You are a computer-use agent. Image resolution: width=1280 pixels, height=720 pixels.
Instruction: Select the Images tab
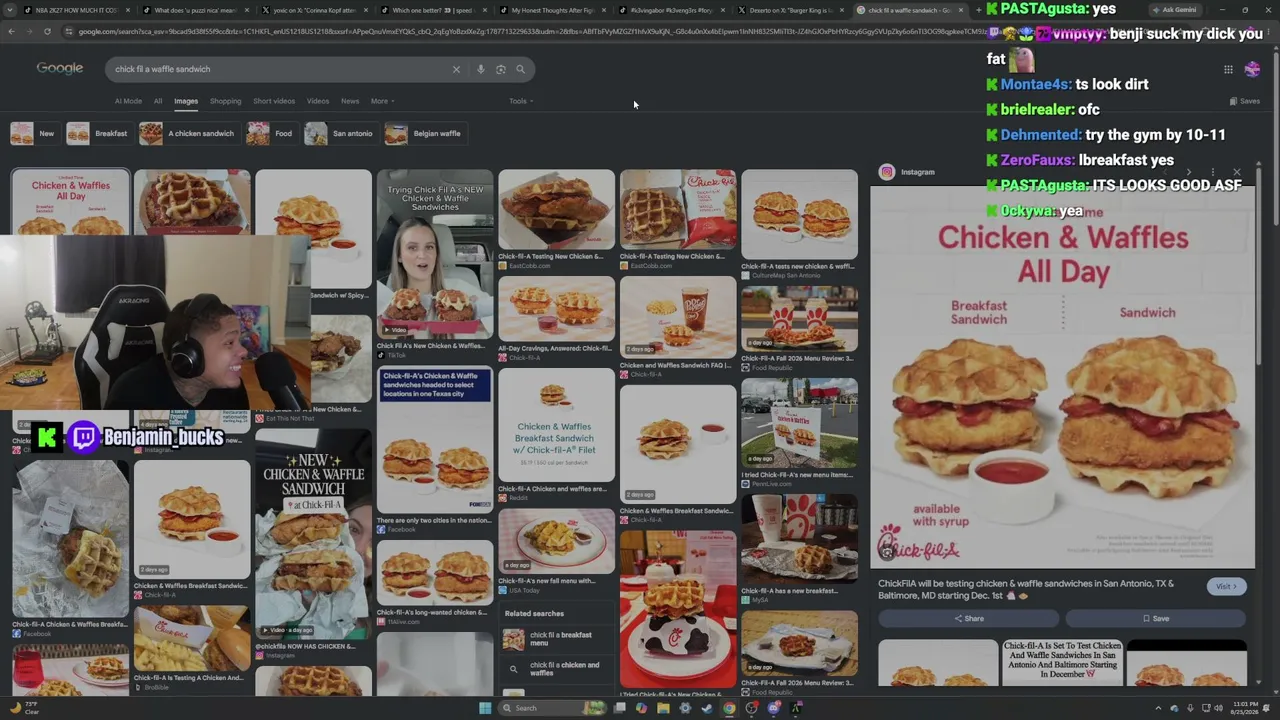(x=186, y=101)
